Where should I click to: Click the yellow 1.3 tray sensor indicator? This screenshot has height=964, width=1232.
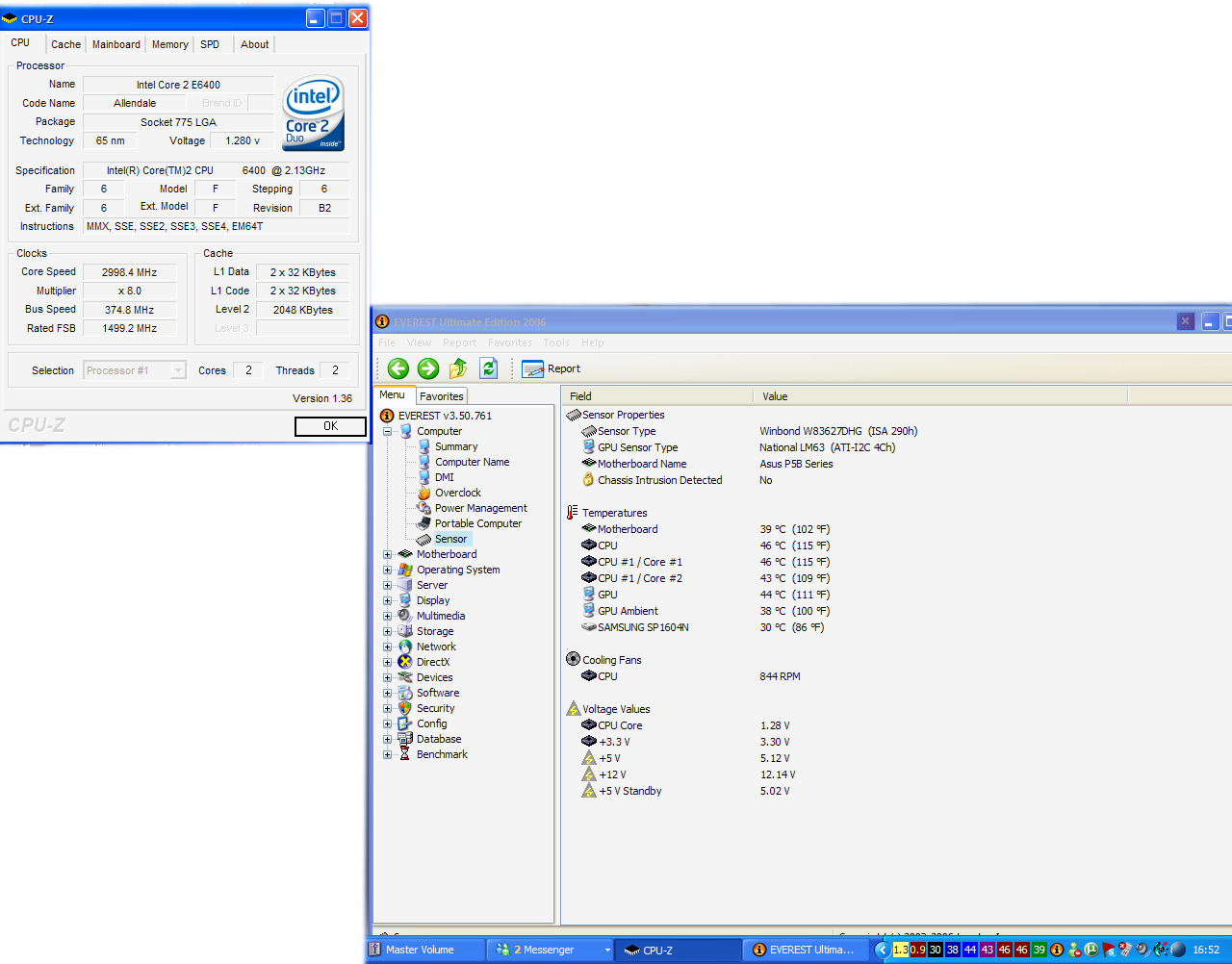901,950
